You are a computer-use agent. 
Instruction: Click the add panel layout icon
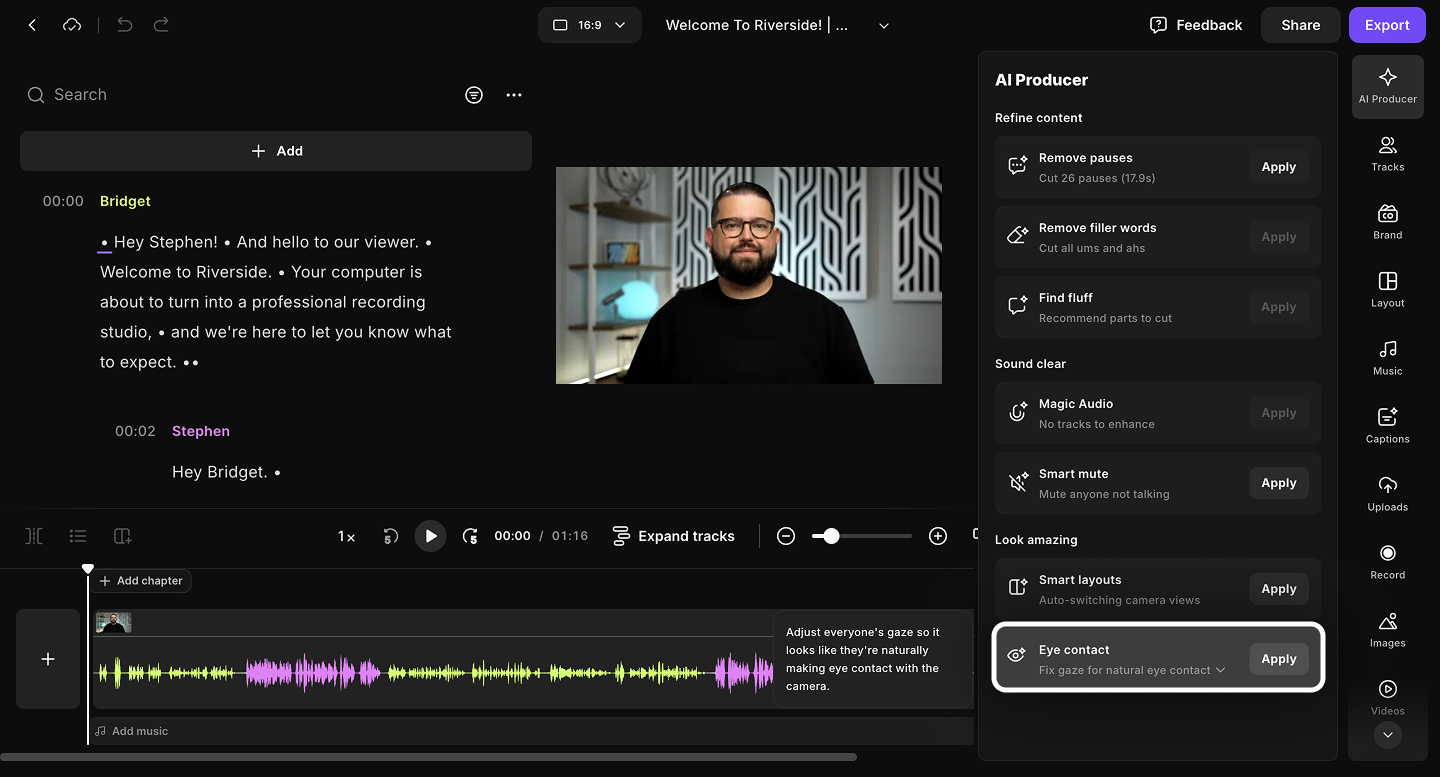123,536
